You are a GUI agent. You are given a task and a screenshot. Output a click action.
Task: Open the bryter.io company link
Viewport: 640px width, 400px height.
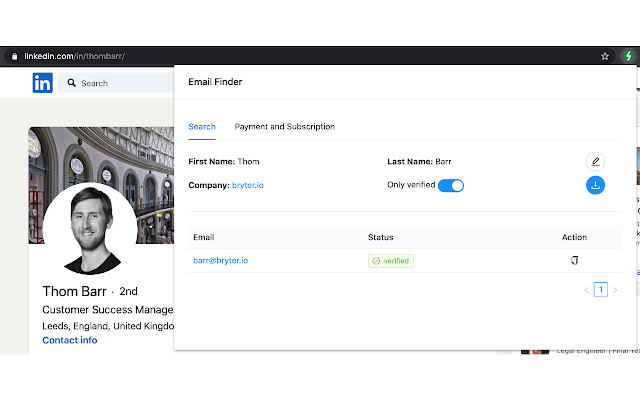[248, 185]
